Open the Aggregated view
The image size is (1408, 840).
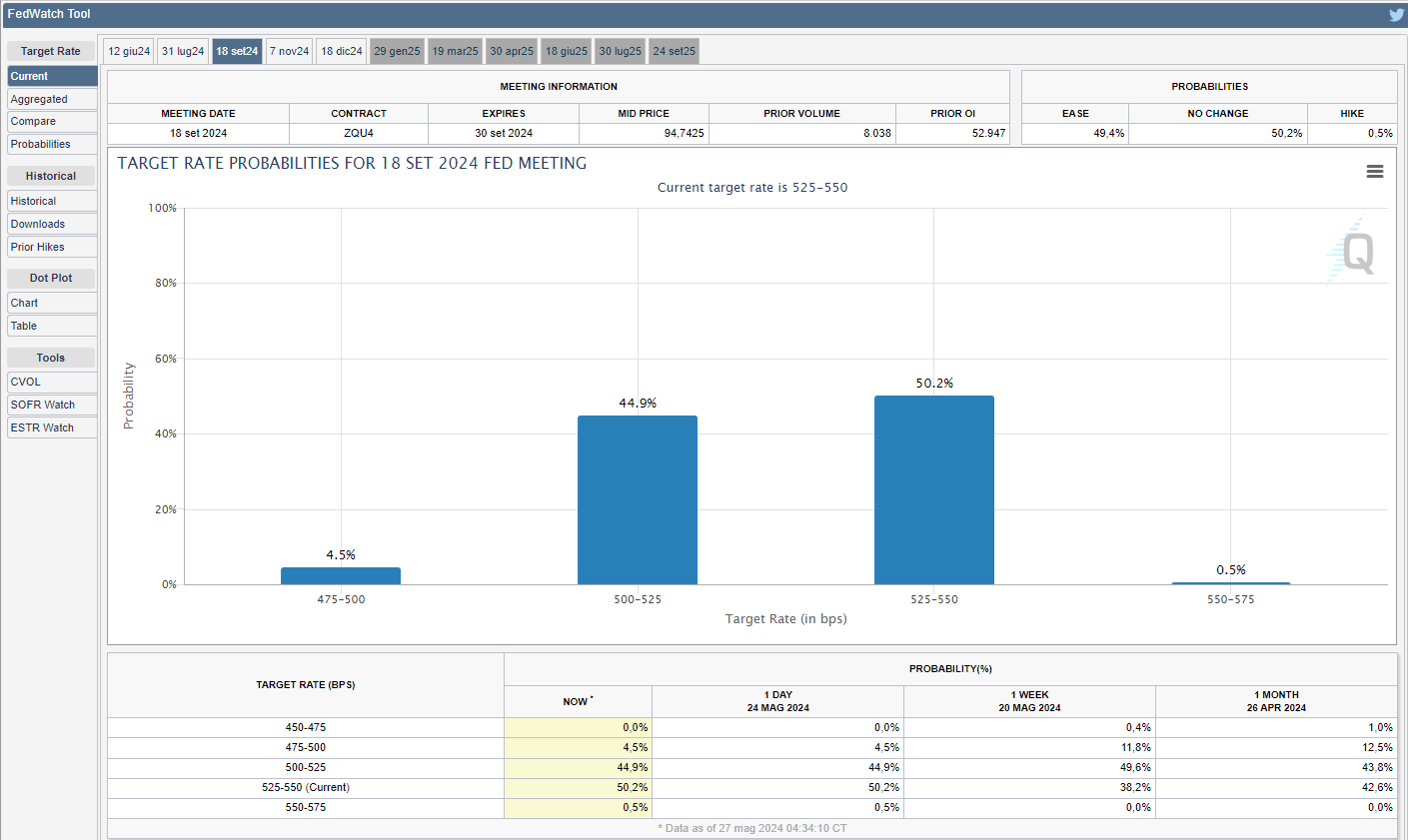tap(52, 99)
